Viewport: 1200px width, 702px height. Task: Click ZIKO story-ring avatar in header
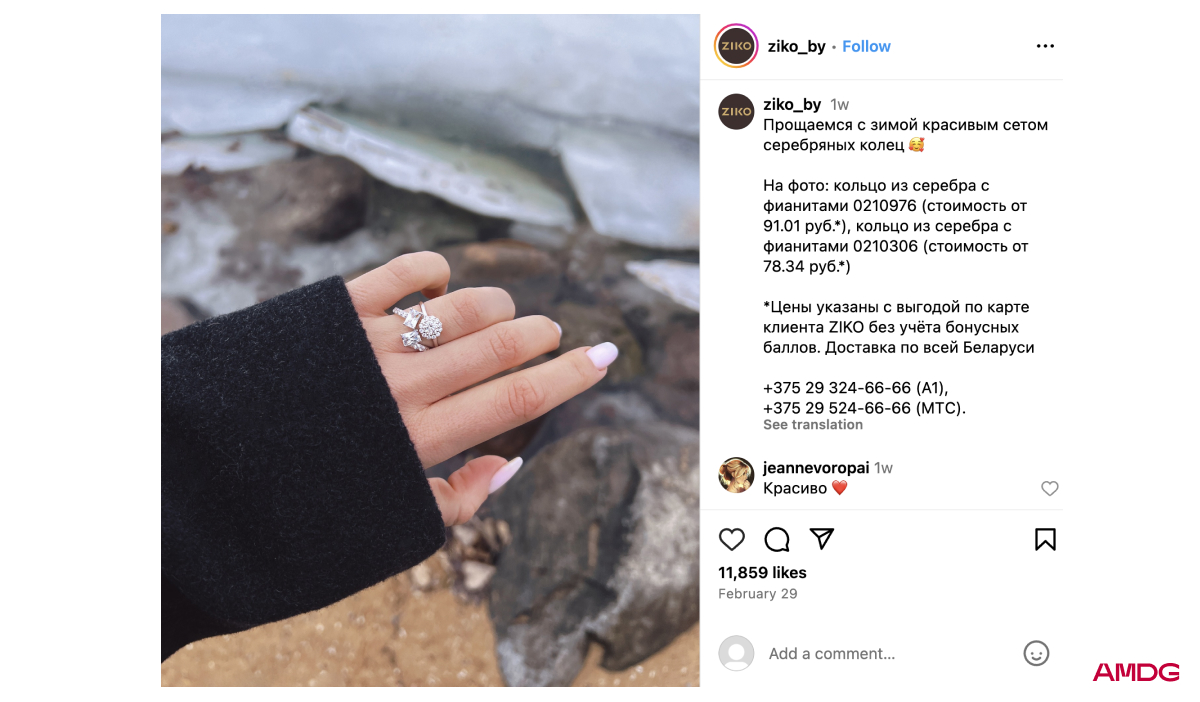[x=736, y=46]
